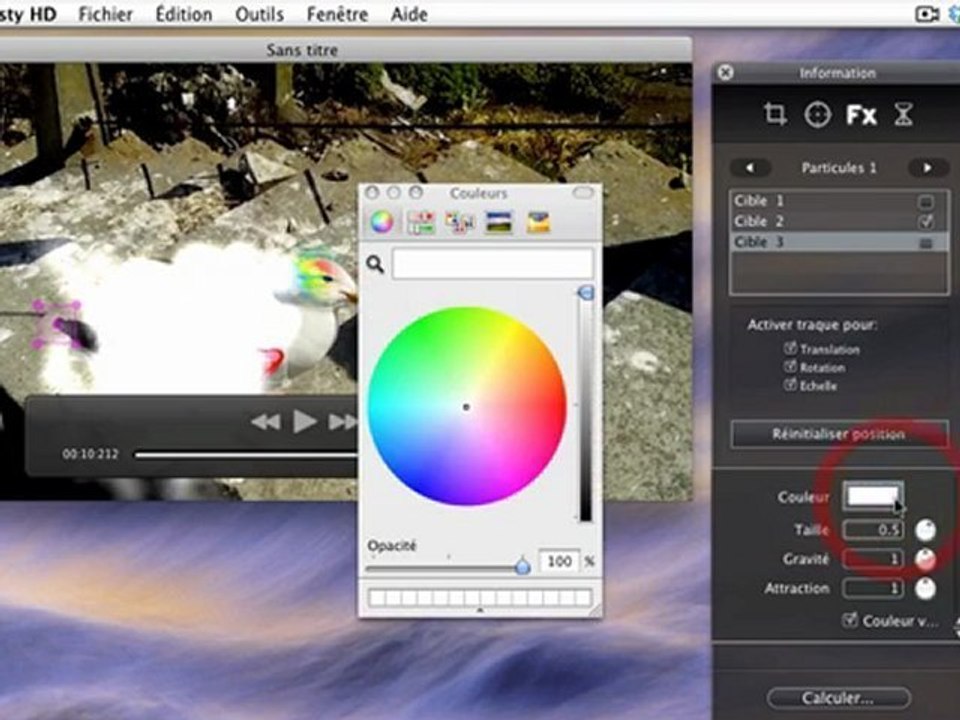The image size is (960, 720).
Task: Open the Outils menu
Action: tap(260, 14)
